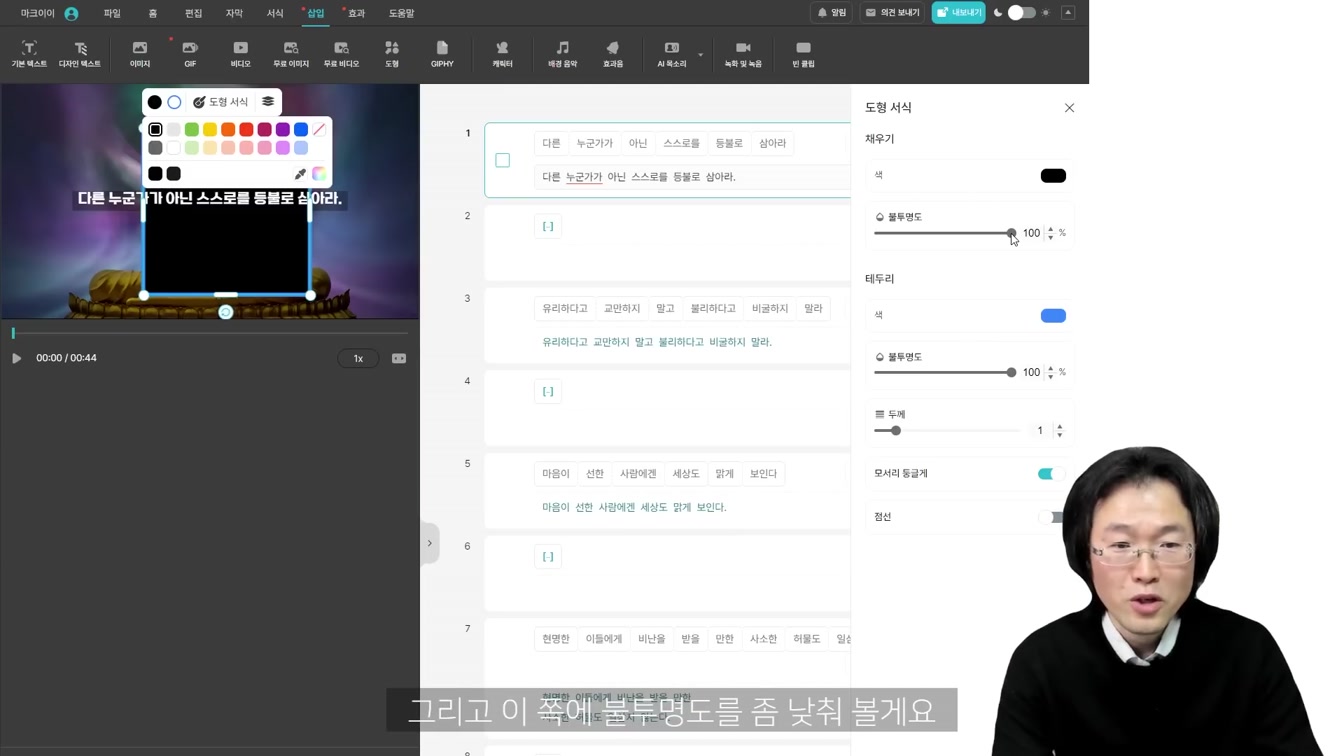
Task: Click the 알림 notification button
Action: point(831,13)
